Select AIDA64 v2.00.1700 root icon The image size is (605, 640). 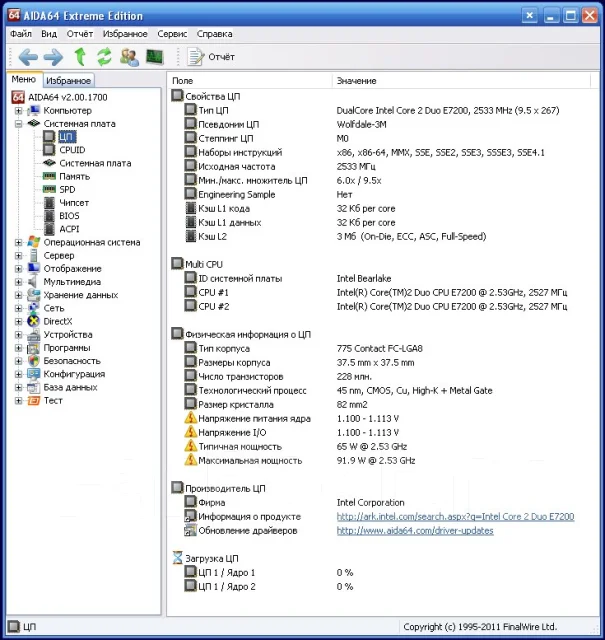click(18, 97)
